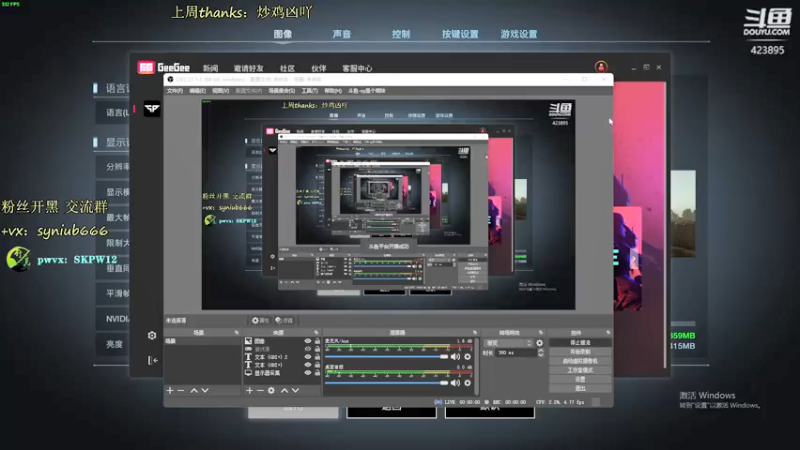Image resolution: width=800 pixels, height=450 pixels.
Task: Toggle visibility of 图像 source
Action: coord(308,341)
